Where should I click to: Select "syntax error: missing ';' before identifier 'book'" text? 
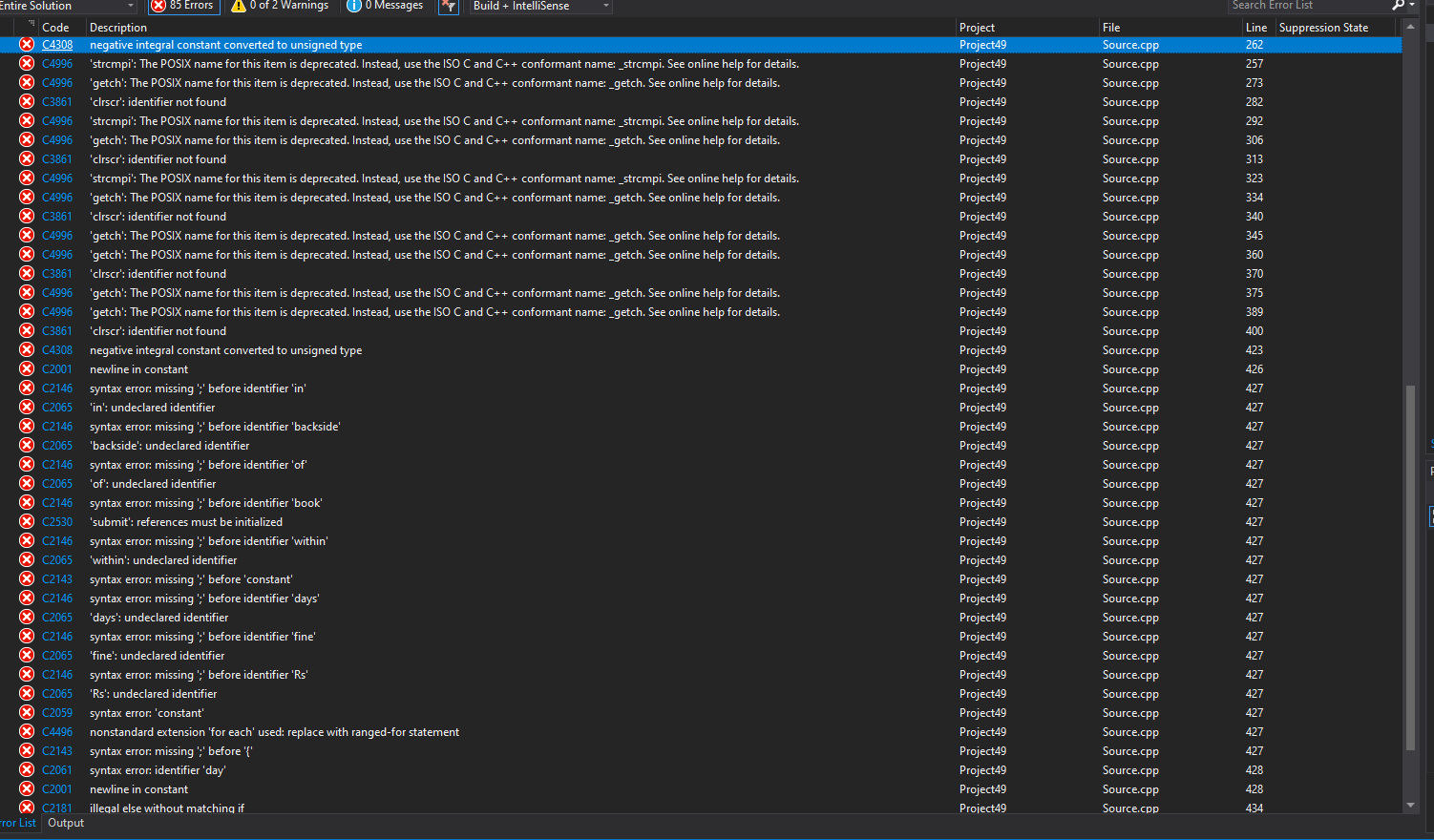(206, 503)
